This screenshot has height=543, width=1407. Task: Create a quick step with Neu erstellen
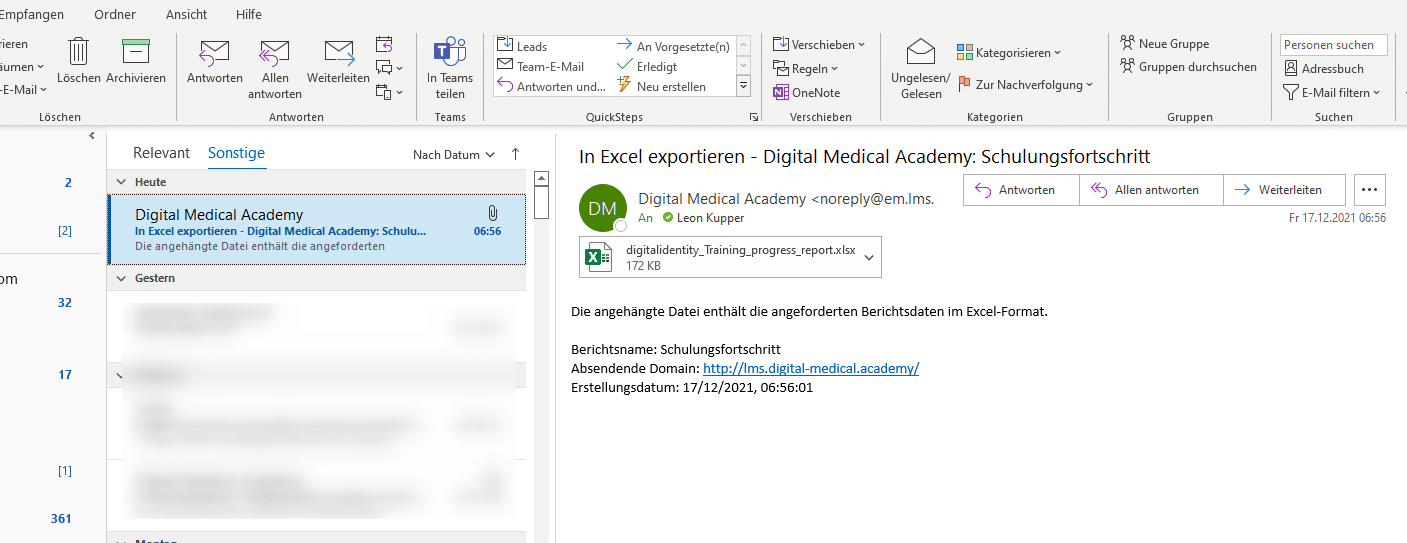click(661, 86)
